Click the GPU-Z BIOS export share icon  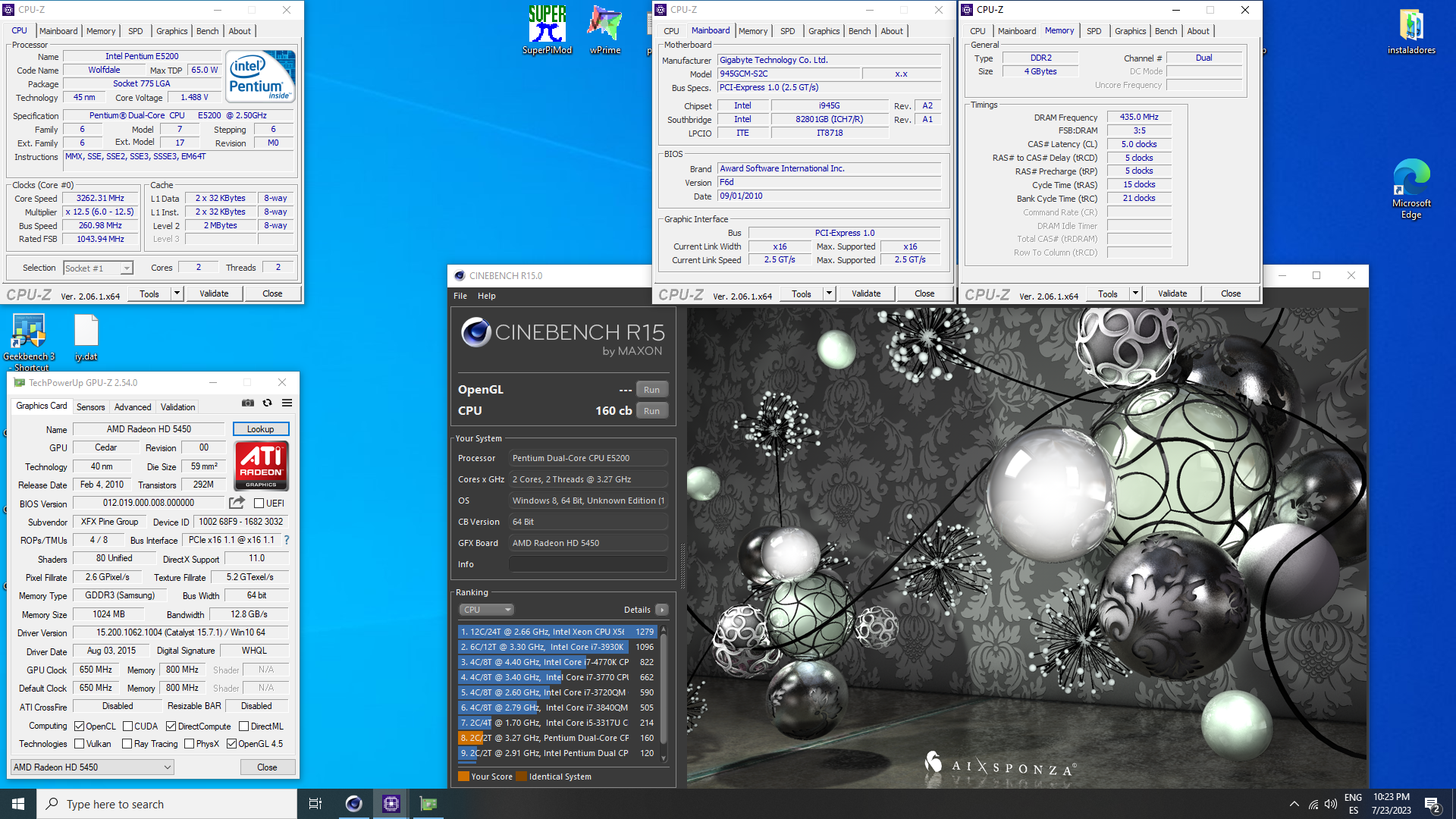click(237, 503)
